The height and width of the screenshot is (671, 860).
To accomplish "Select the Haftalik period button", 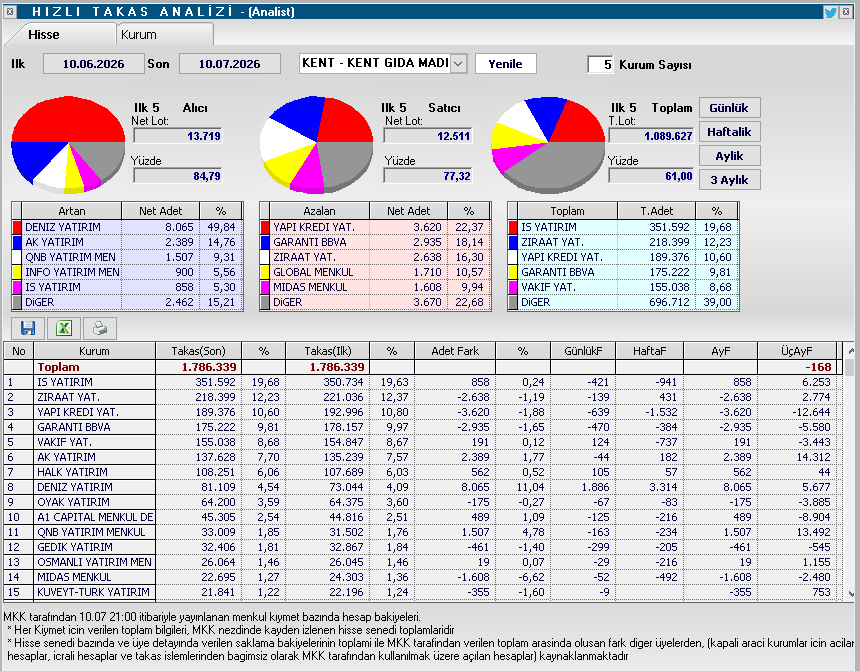I will click(729, 132).
